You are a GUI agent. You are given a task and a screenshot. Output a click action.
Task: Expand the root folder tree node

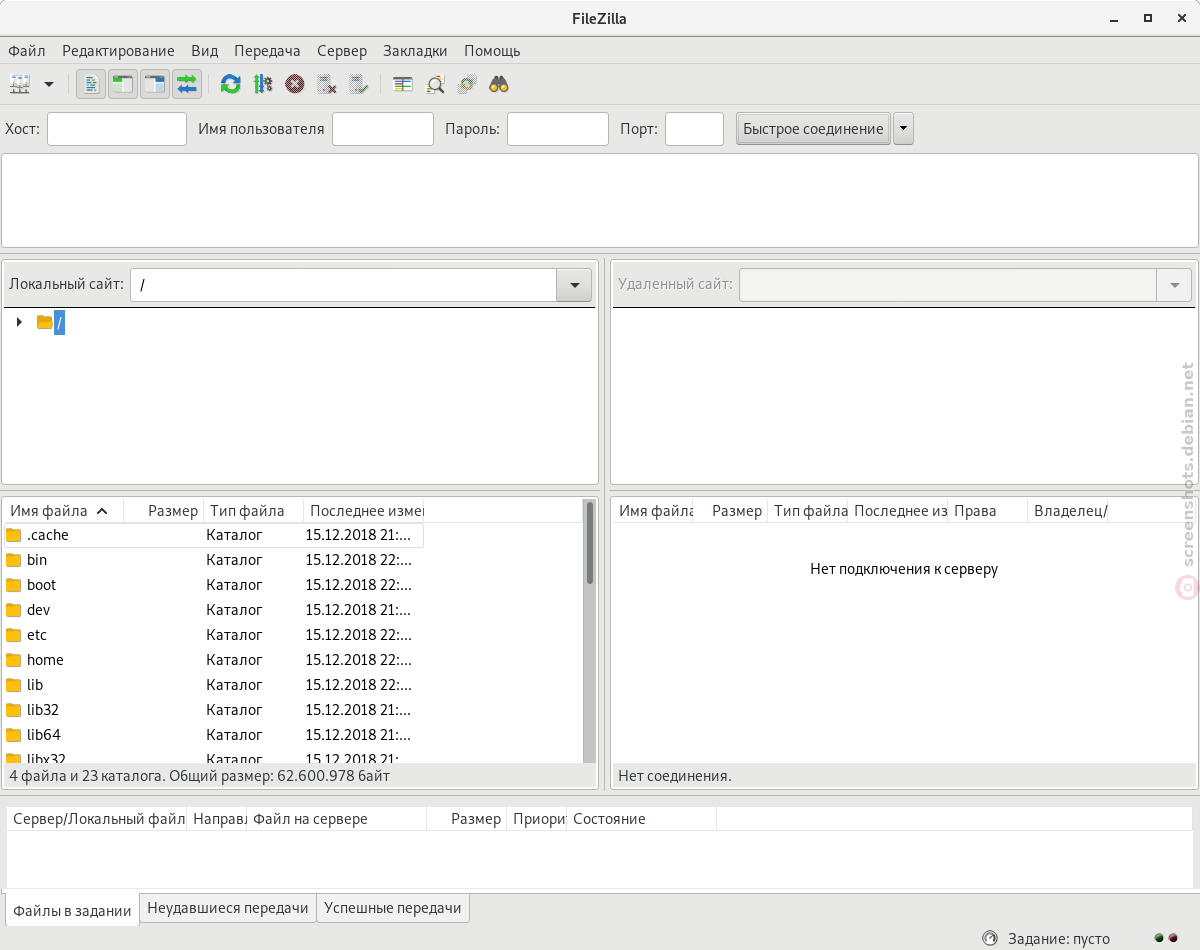19,322
